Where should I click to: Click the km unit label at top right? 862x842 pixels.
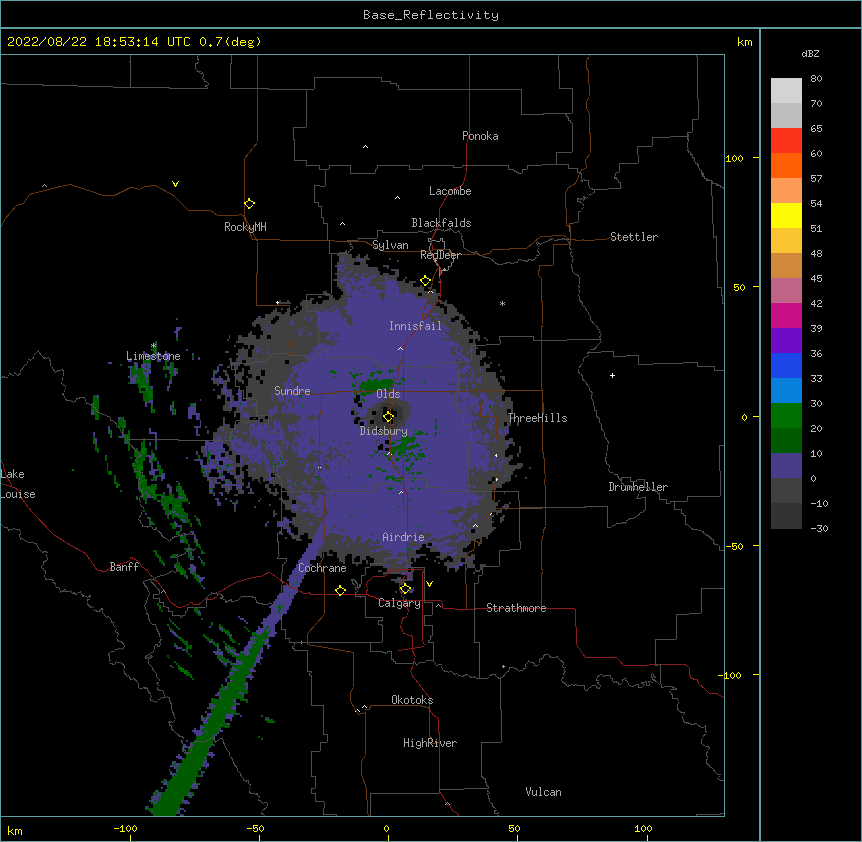coord(745,42)
